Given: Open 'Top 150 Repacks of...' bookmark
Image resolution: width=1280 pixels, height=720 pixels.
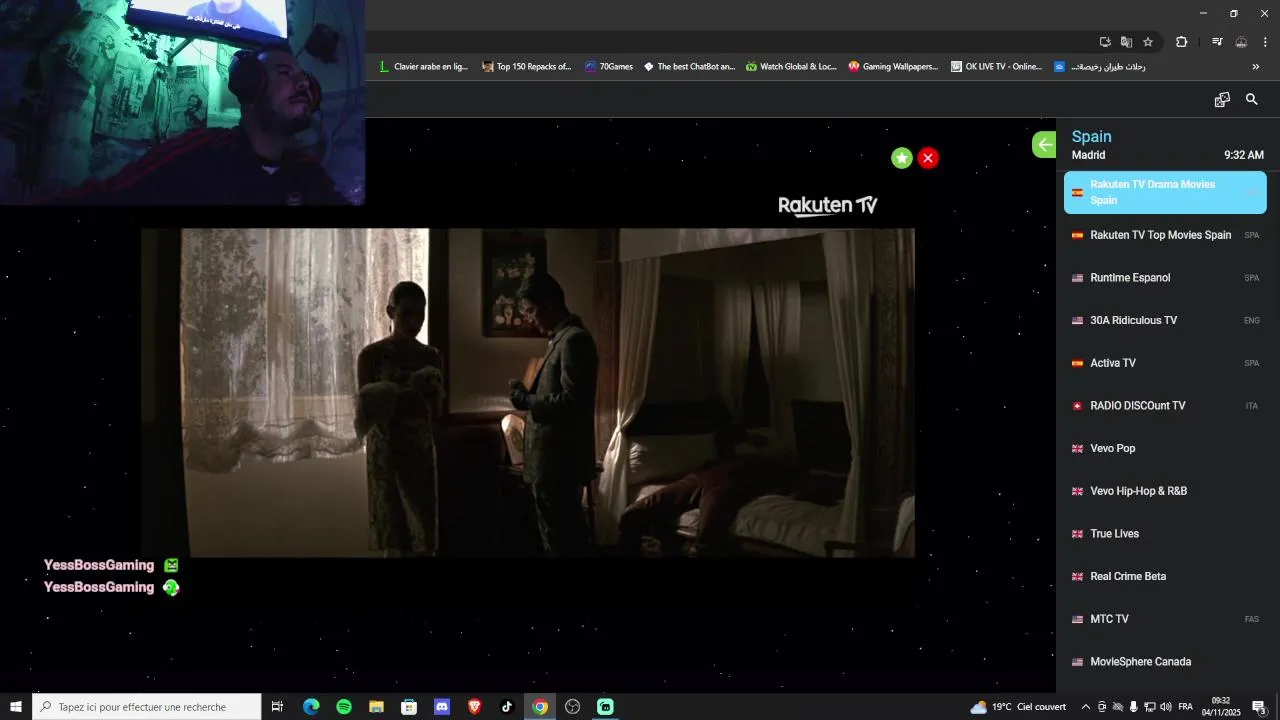Looking at the screenshot, I should [x=526, y=67].
